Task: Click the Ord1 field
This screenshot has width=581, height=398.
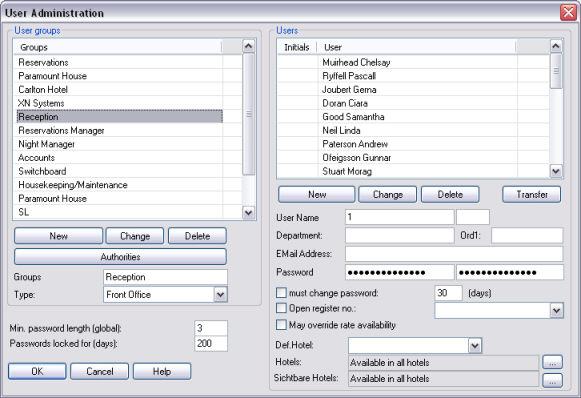Action: pos(527,235)
